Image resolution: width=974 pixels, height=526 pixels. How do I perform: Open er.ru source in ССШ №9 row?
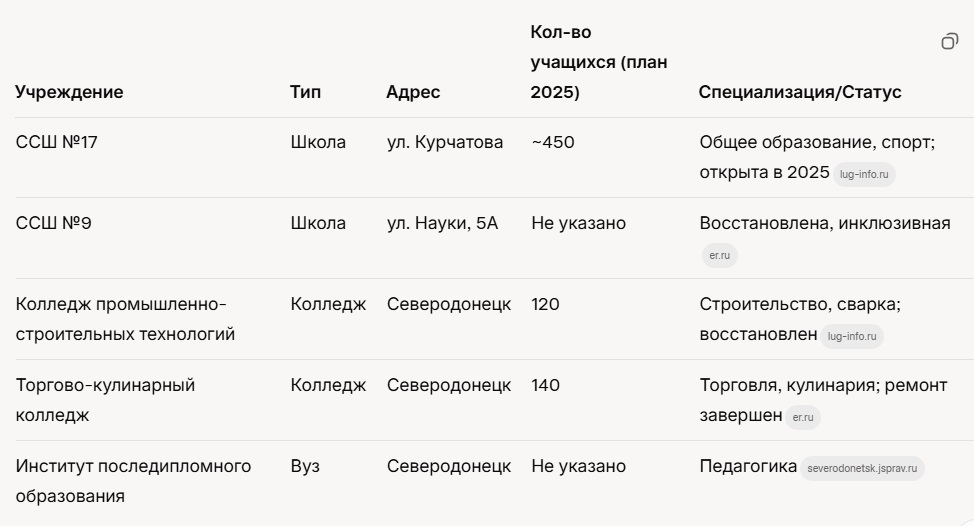(719, 256)
